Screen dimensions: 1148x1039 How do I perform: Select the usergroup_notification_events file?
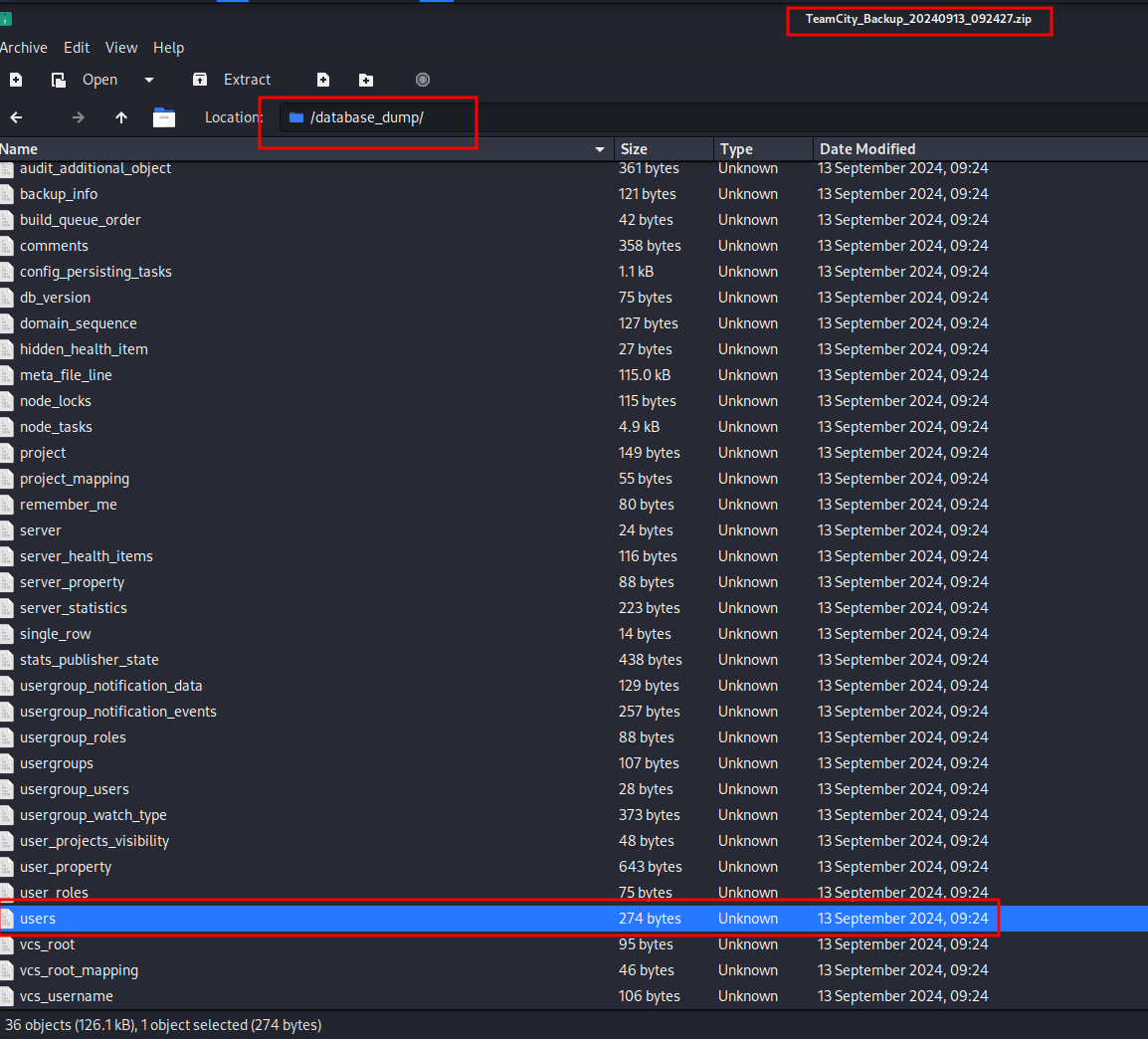[x=574, y=712]
